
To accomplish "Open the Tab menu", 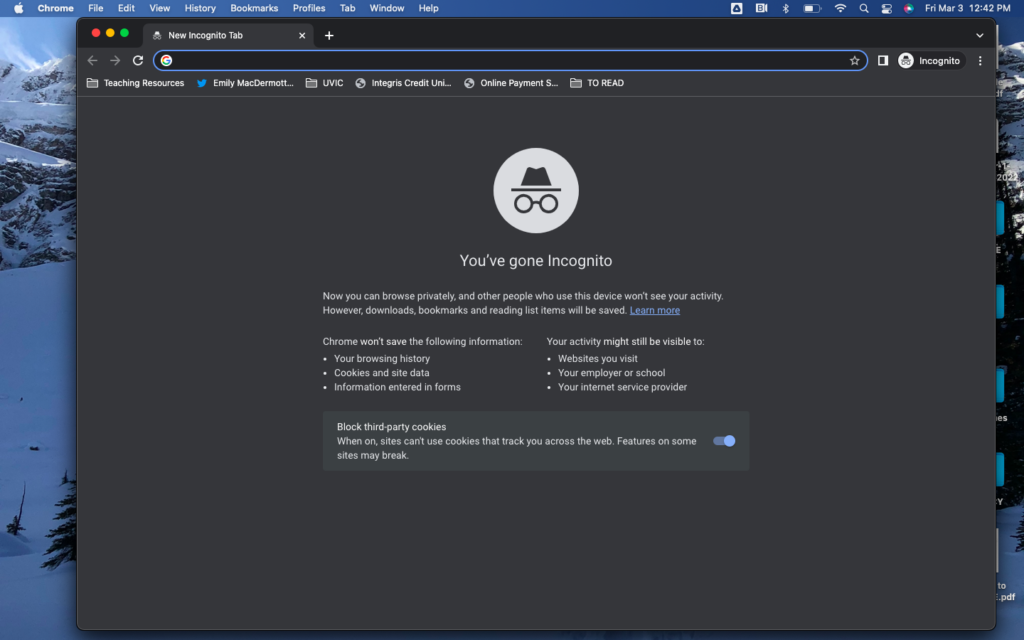I will [x=347, y=8].
